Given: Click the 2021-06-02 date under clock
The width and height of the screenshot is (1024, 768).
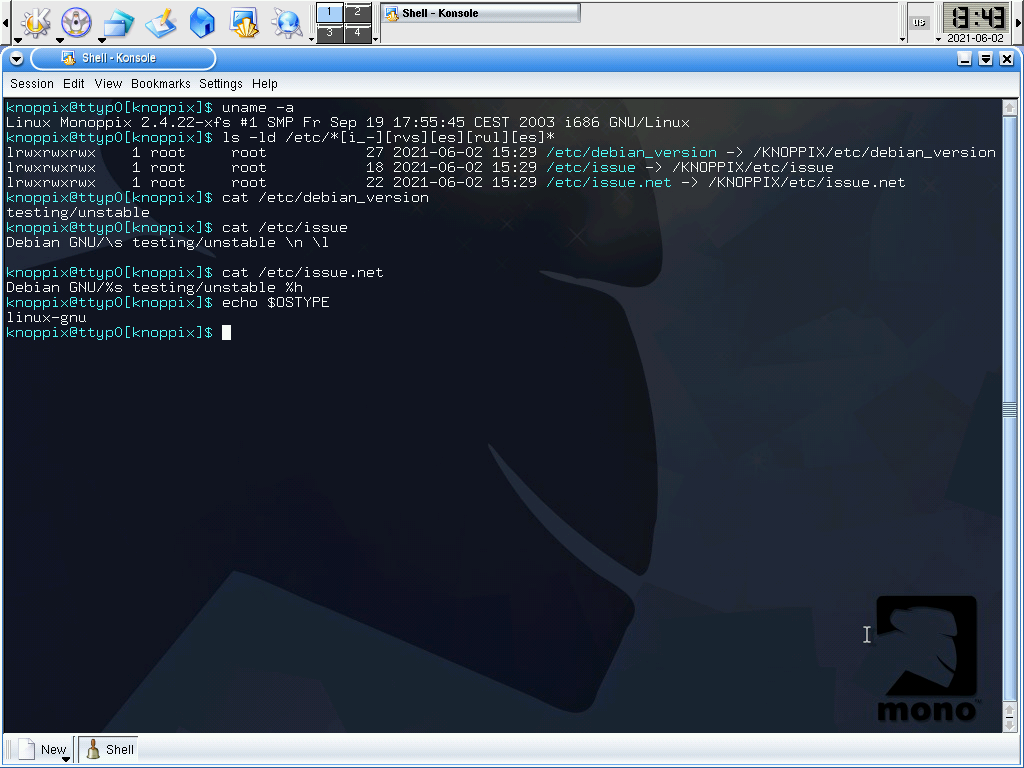Looking at the screenshot, I should pos(976,38).
